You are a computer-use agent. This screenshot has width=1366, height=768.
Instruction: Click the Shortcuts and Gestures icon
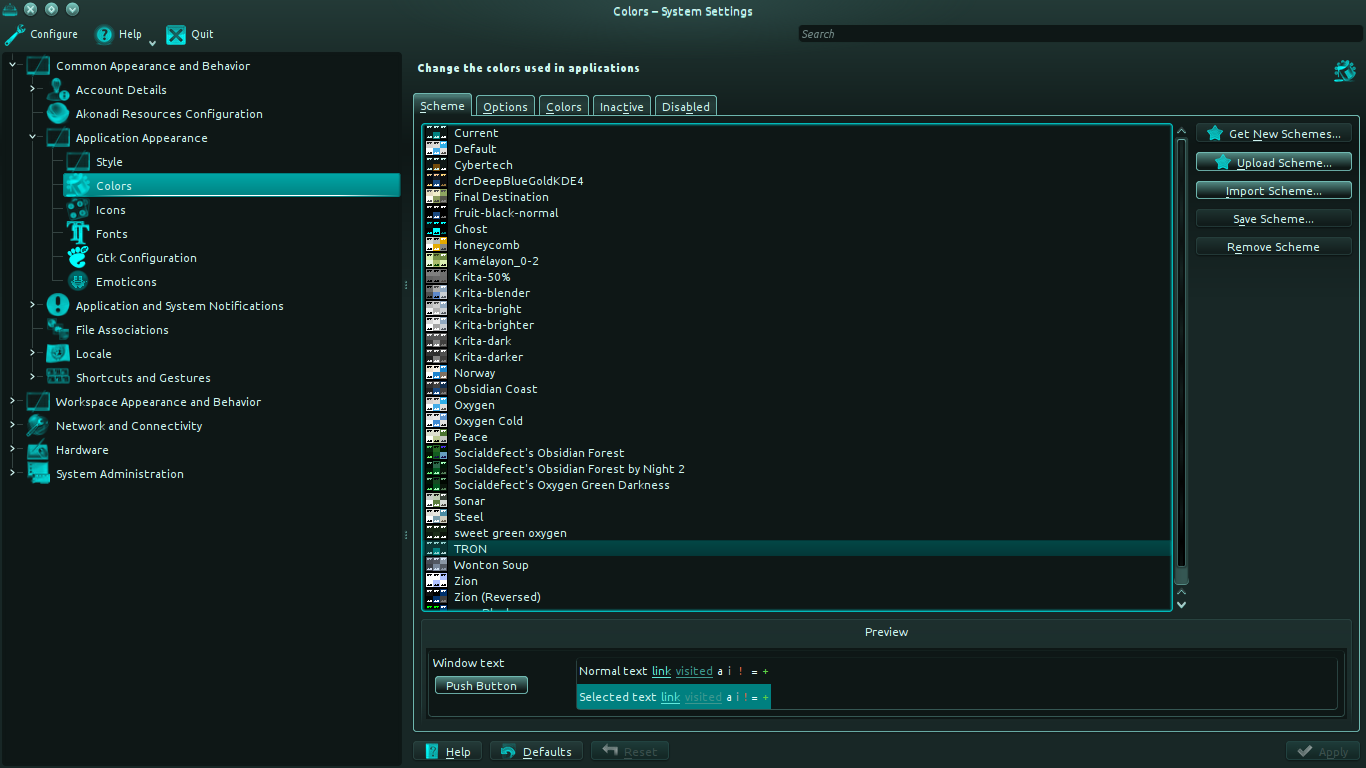(x=57, y=377)
